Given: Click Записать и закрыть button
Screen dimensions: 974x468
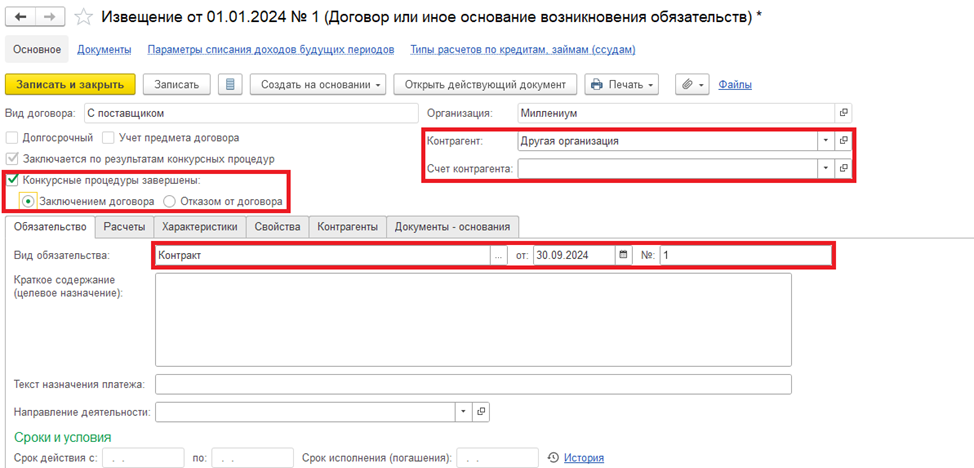Looking at the screenshot, I should (x=70, y=85).
